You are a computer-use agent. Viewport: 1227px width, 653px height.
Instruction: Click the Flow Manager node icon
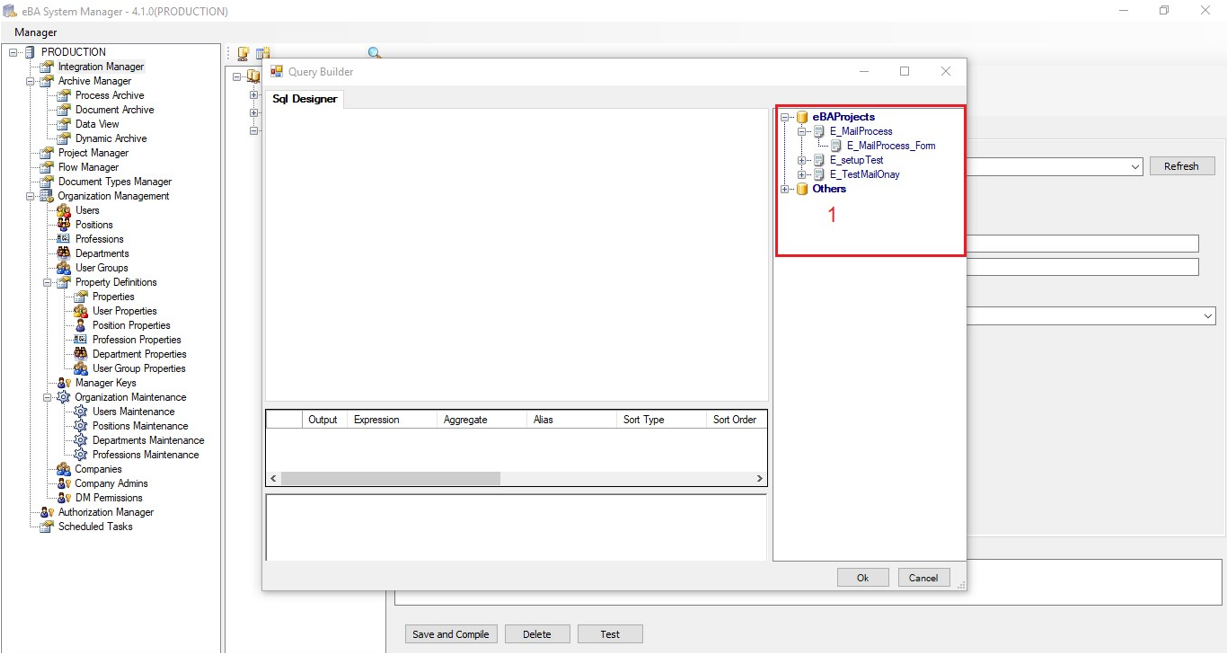tap(46, 167)
